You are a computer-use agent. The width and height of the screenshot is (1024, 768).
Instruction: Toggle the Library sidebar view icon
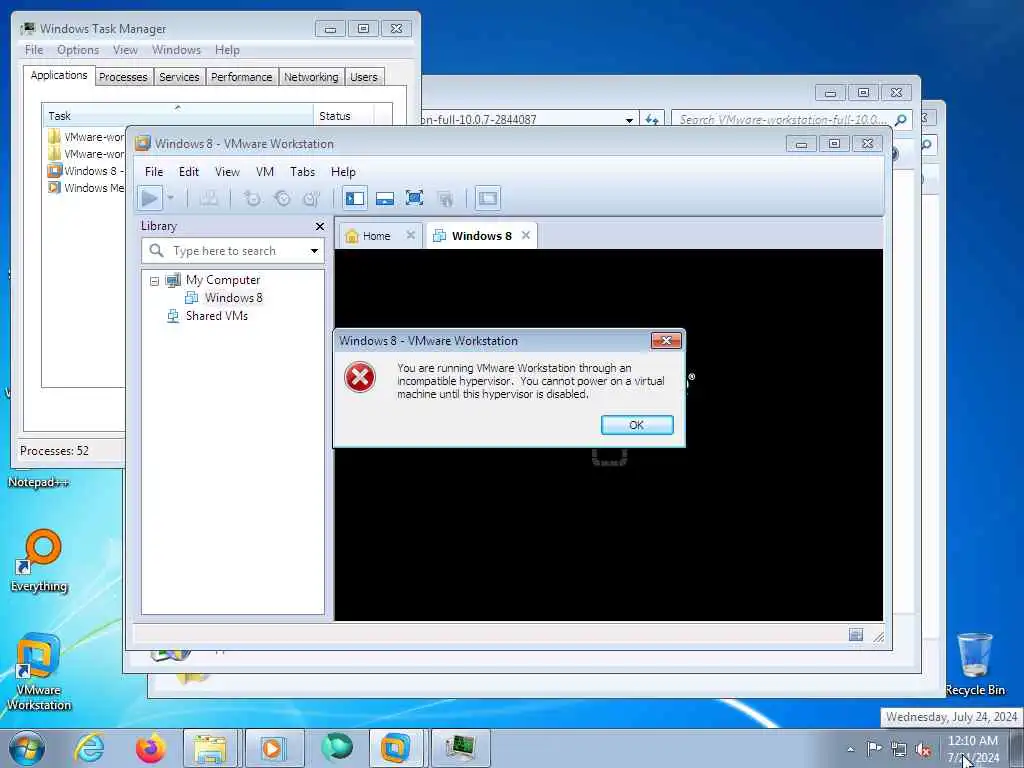coord(355,198)
